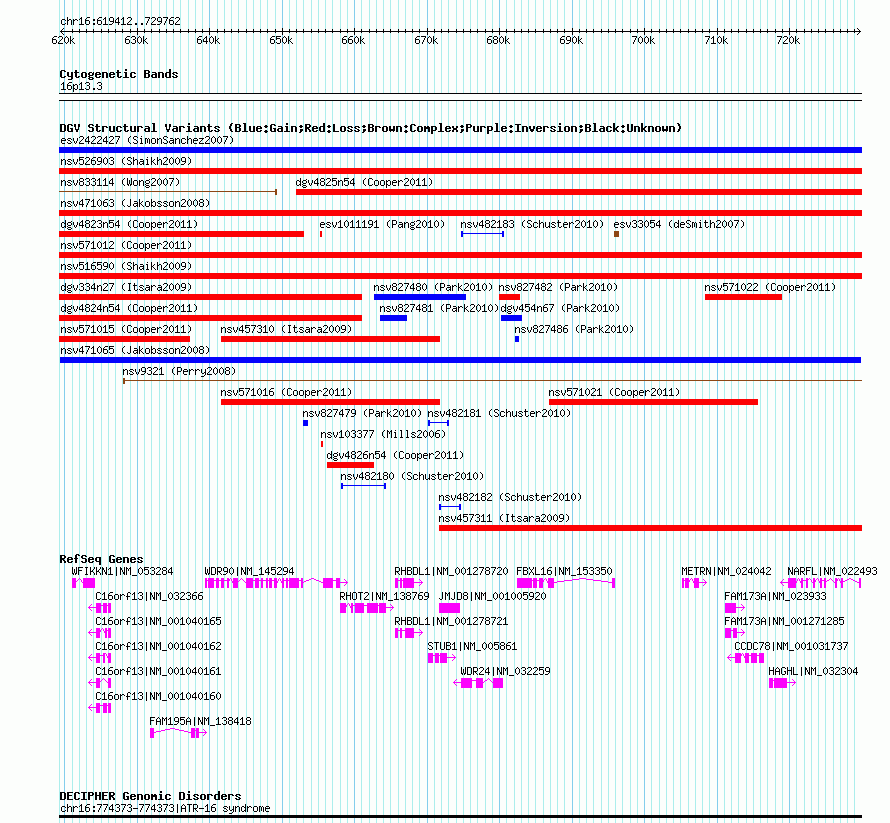Click JMJD8 NM_001005920 gene glyph
Screen dimensions: 890x823
(x=449, y=608)
